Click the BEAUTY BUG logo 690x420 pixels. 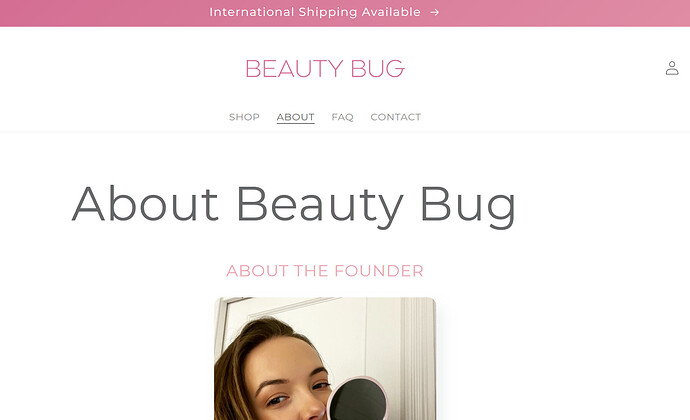coord(325,69)
